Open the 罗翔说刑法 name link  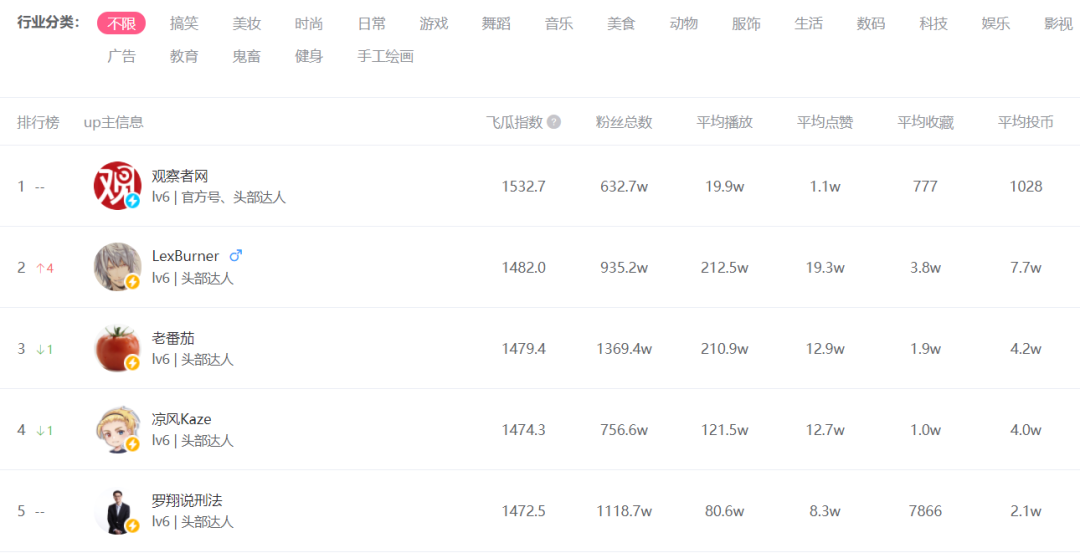click(x=187, y=500)
